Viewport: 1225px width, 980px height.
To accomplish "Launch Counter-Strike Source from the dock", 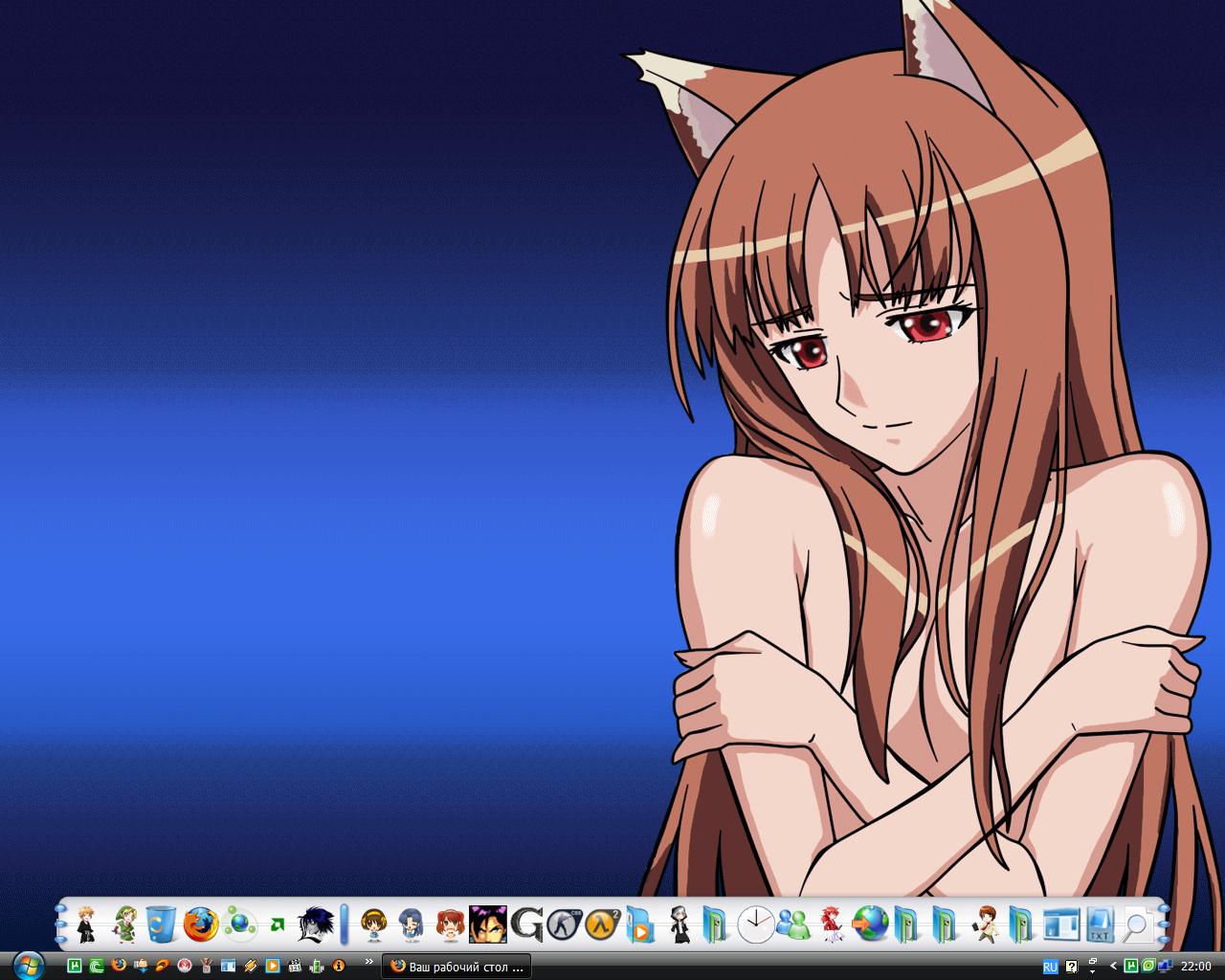I will [x=564, y=924].
